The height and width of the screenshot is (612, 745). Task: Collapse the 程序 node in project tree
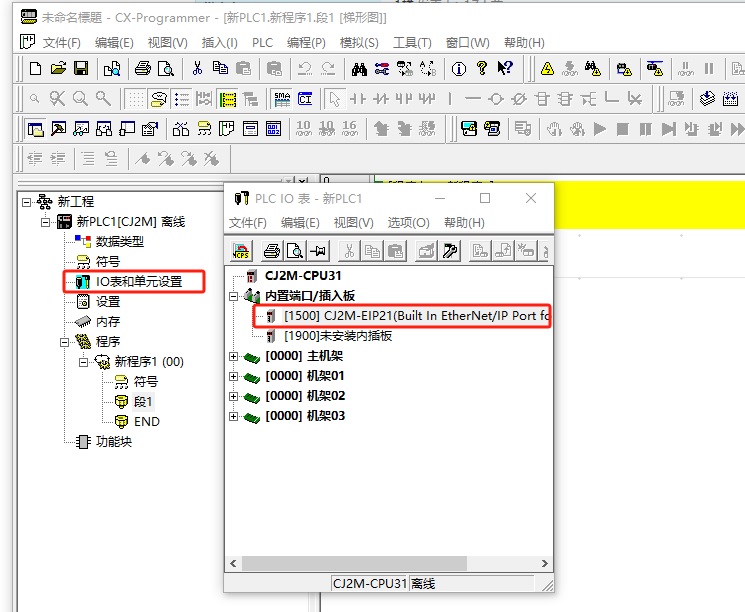65,342
